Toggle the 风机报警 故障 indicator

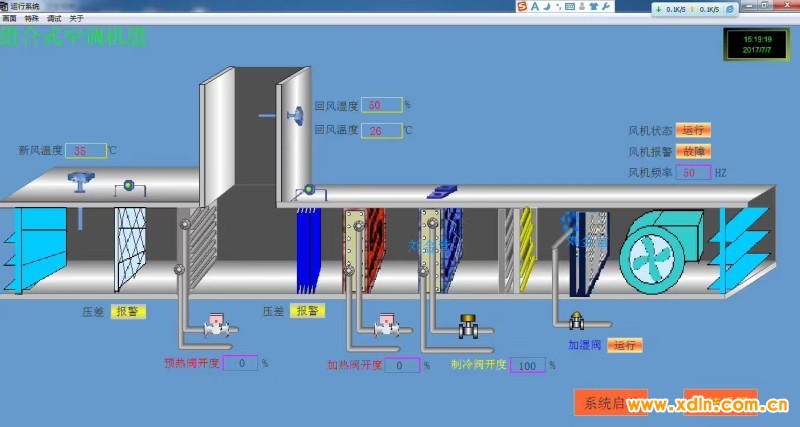[693, 151]
